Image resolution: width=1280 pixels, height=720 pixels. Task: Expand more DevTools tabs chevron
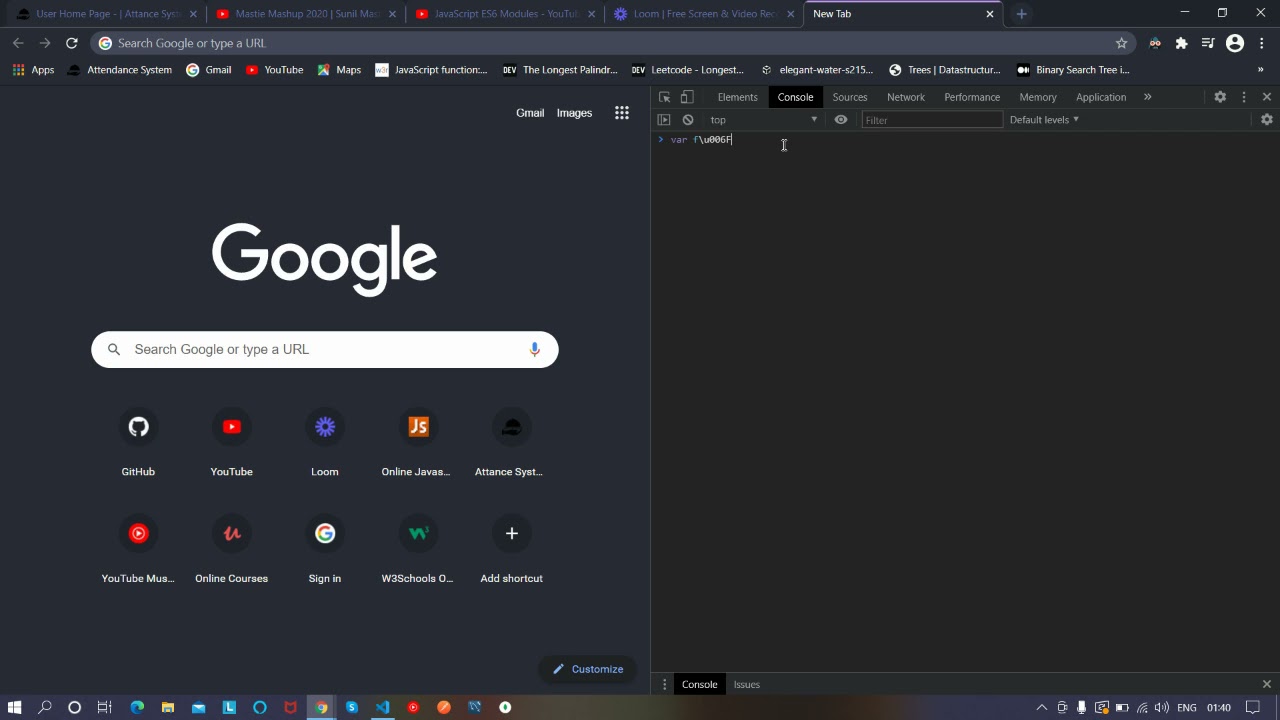point(1148,97)
